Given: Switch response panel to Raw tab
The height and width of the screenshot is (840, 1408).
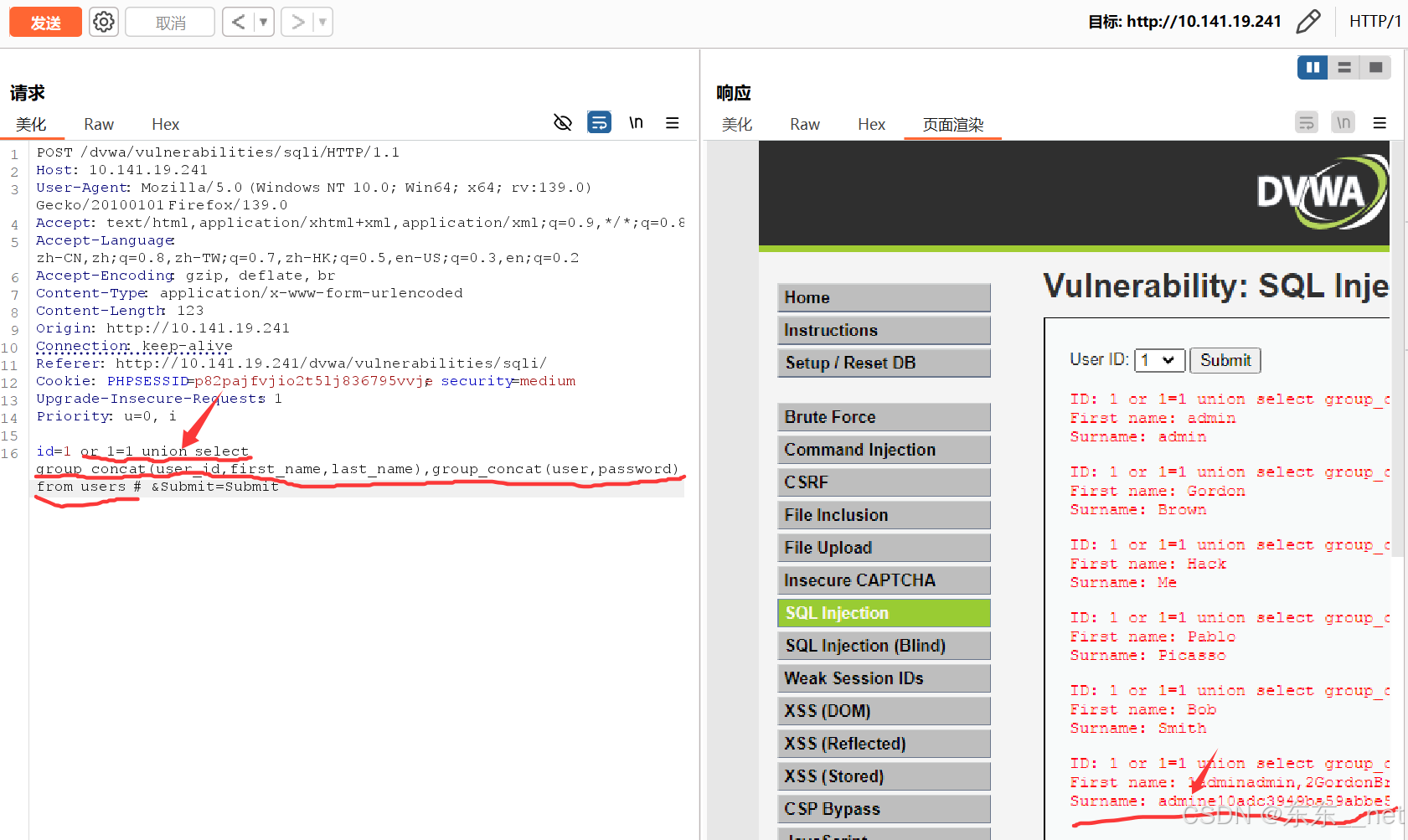Looking at the screenshot, I should coord(805,124).
